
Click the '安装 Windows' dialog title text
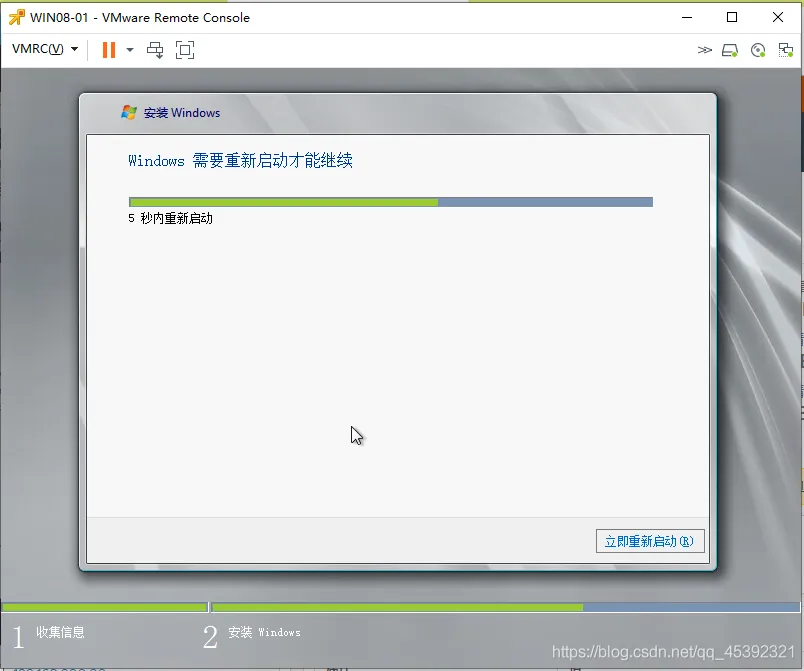coord(182,113)
